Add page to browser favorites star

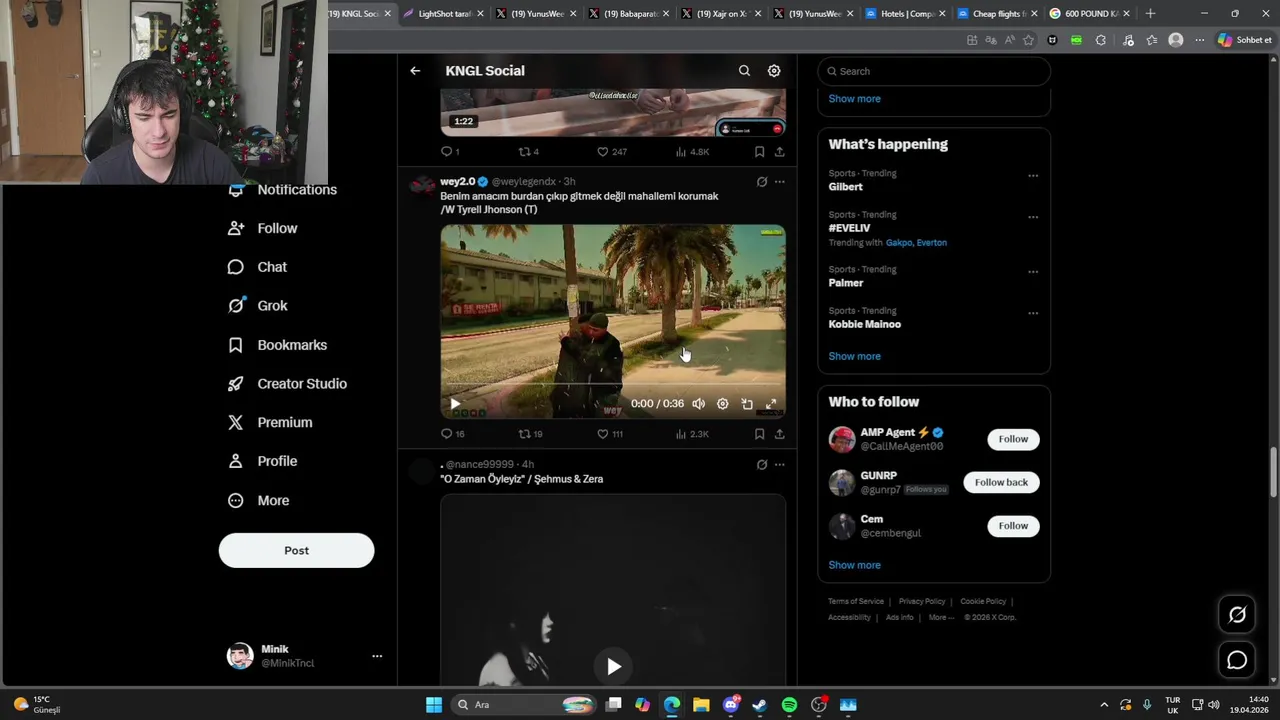pyautogui.click(x=1028, y=40)
